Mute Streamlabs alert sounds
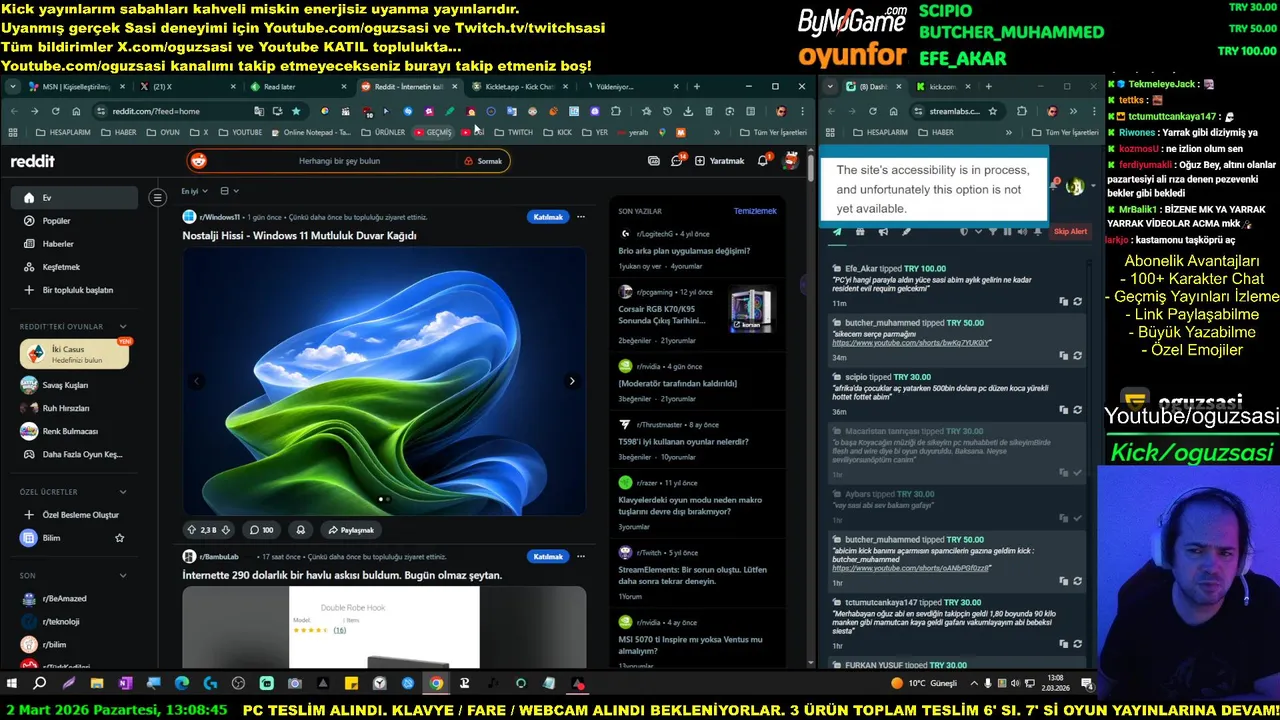This screenshot has width=1280, height=720. [1022, 232]
